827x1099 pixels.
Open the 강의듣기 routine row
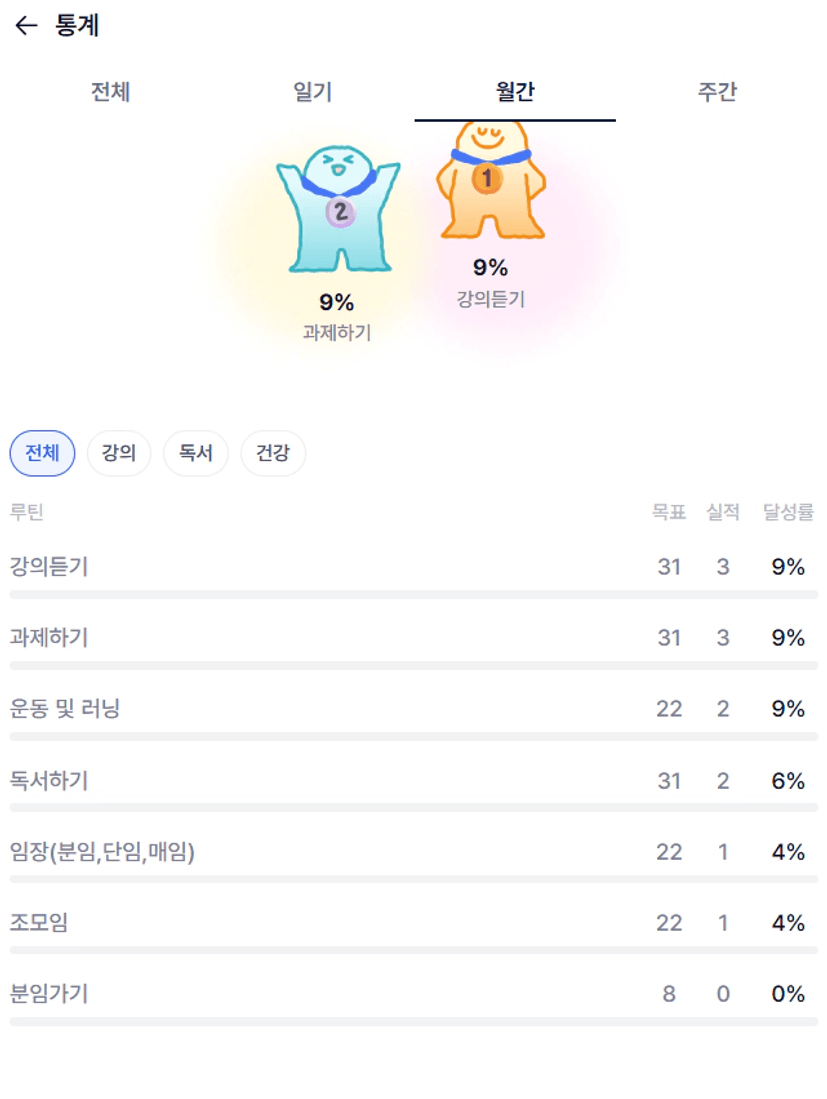[49, 567]
